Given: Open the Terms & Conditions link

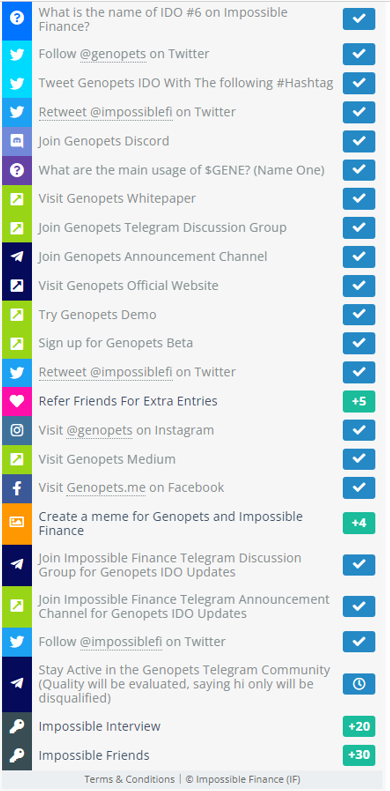Looking at the screenshot, I should coord(129,779).
